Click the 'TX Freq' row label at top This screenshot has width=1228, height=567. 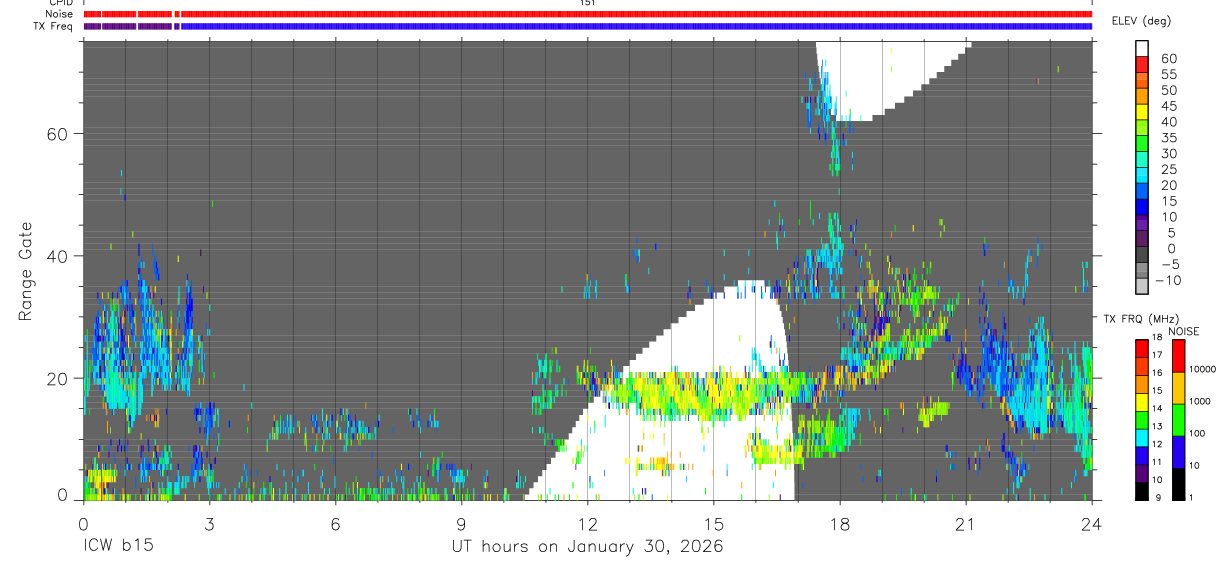click(55, 26)
